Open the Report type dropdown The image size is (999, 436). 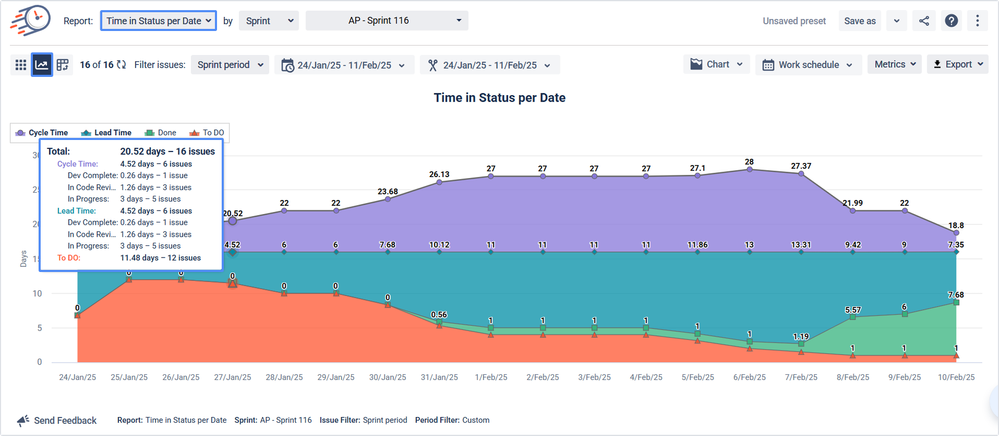point(159,21)
